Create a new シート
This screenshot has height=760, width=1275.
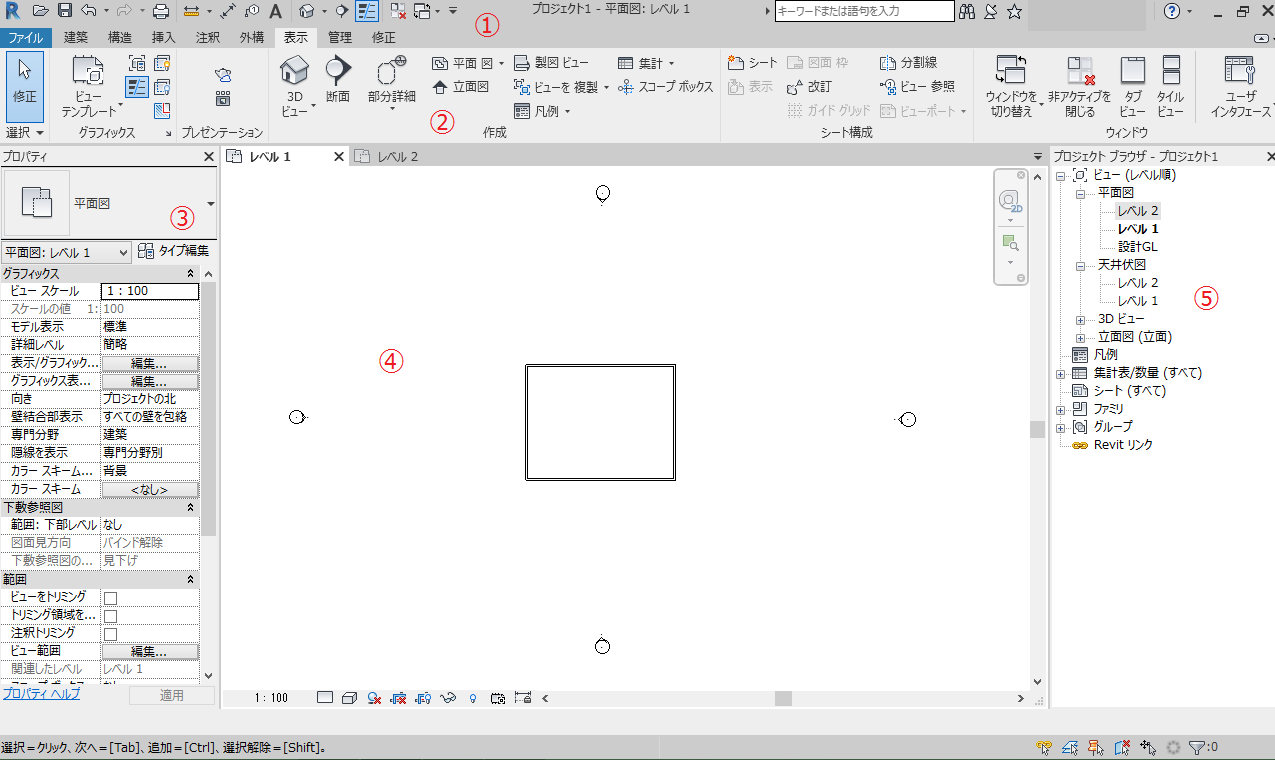click(x=753, y=63)
